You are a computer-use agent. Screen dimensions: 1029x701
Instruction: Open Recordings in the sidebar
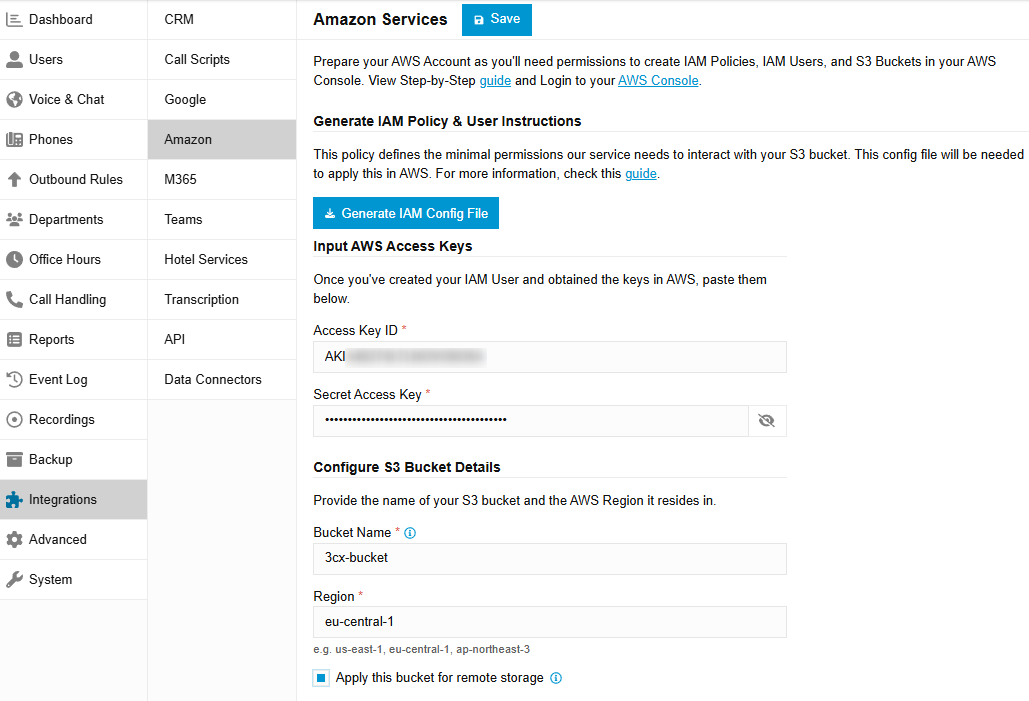[x=74, y=419]
